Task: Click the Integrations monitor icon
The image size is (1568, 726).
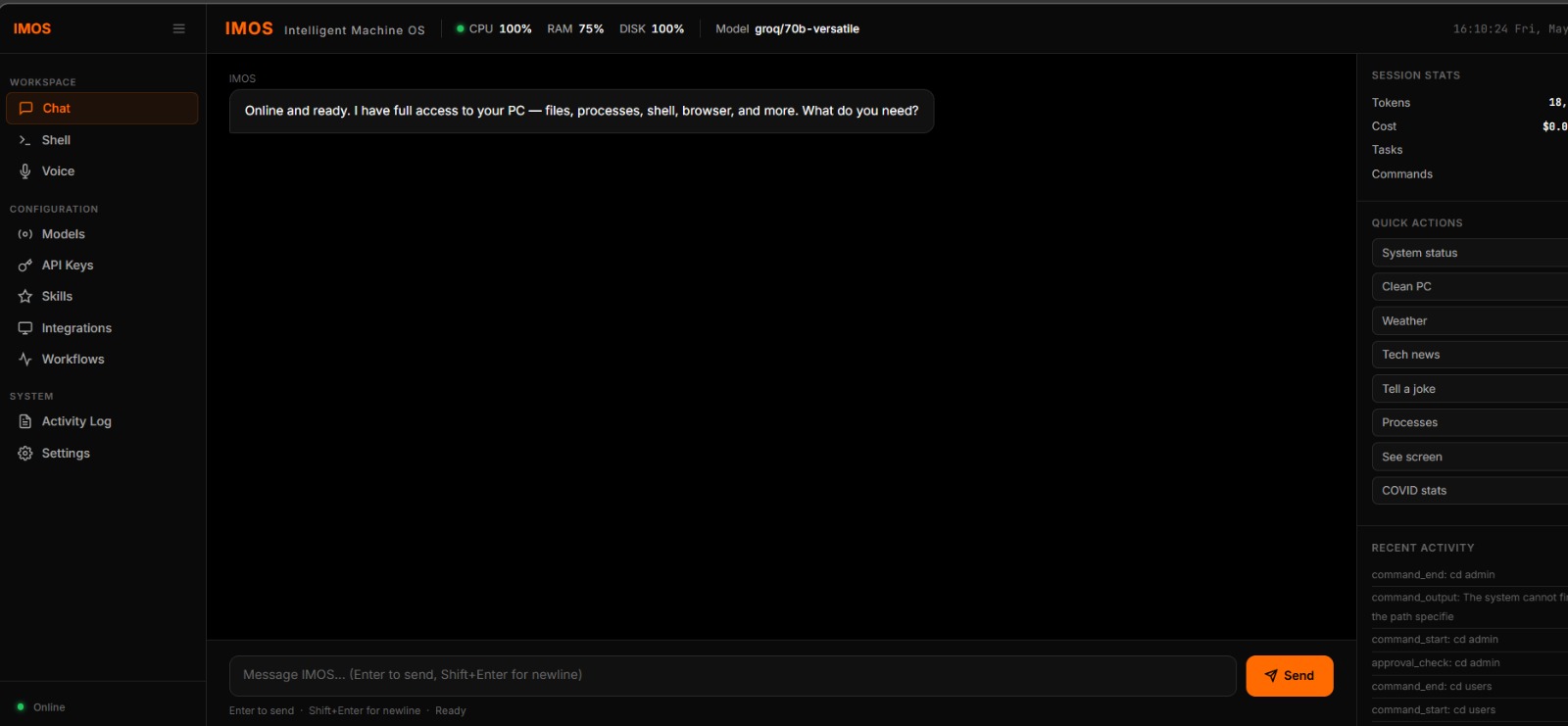Action: (x=25, y=328)
